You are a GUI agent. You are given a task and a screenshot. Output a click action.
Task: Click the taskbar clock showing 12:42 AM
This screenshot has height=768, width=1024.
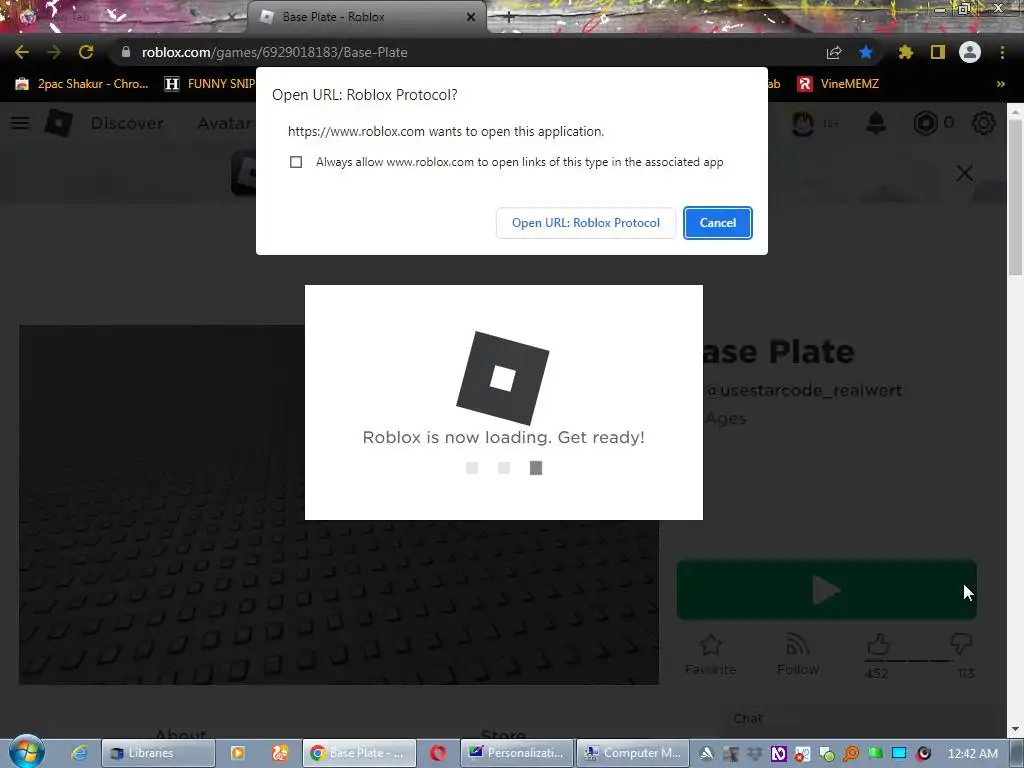click(972, 754)
